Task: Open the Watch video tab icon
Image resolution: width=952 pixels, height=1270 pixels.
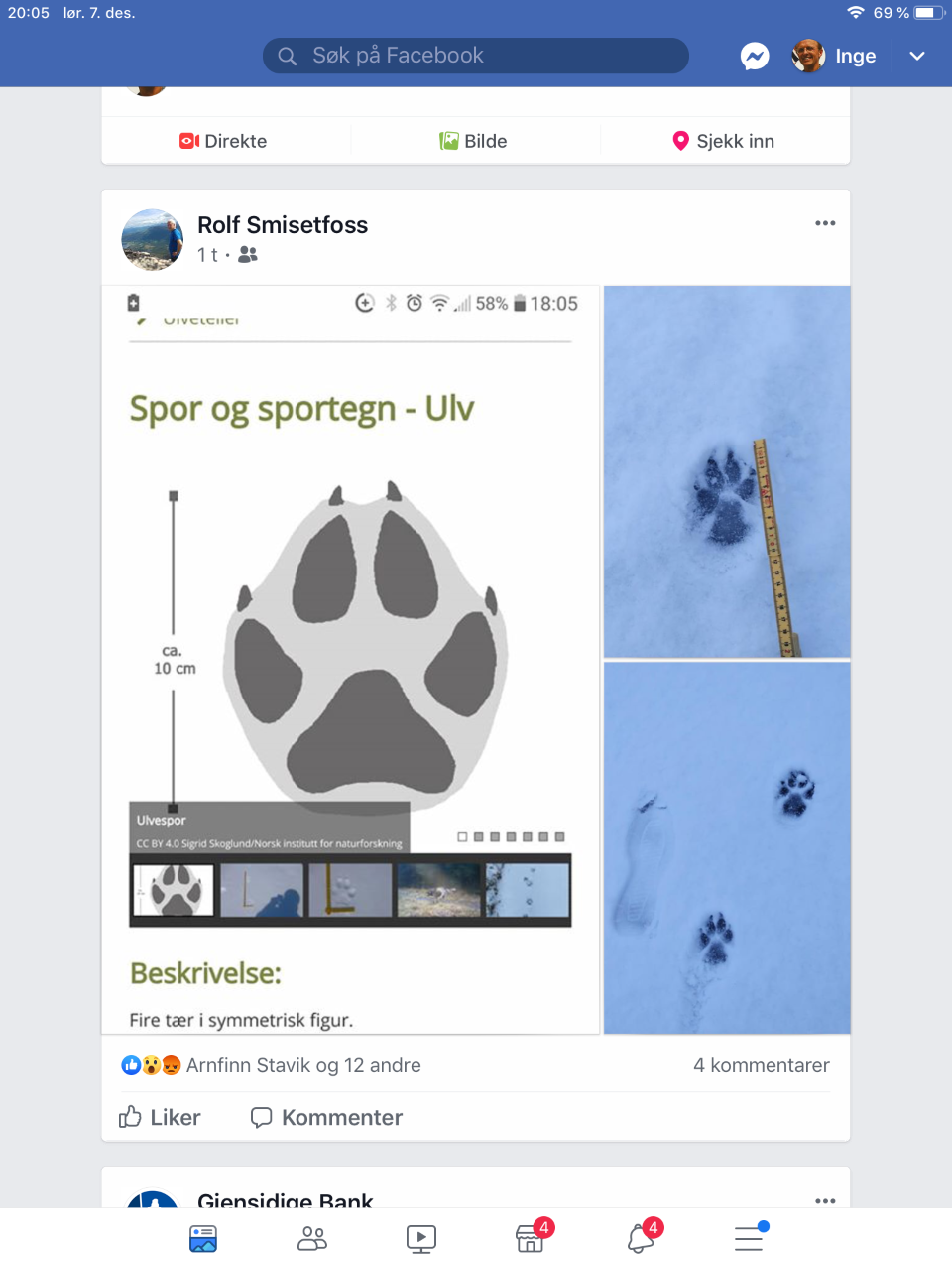Action: [421, 1238]
